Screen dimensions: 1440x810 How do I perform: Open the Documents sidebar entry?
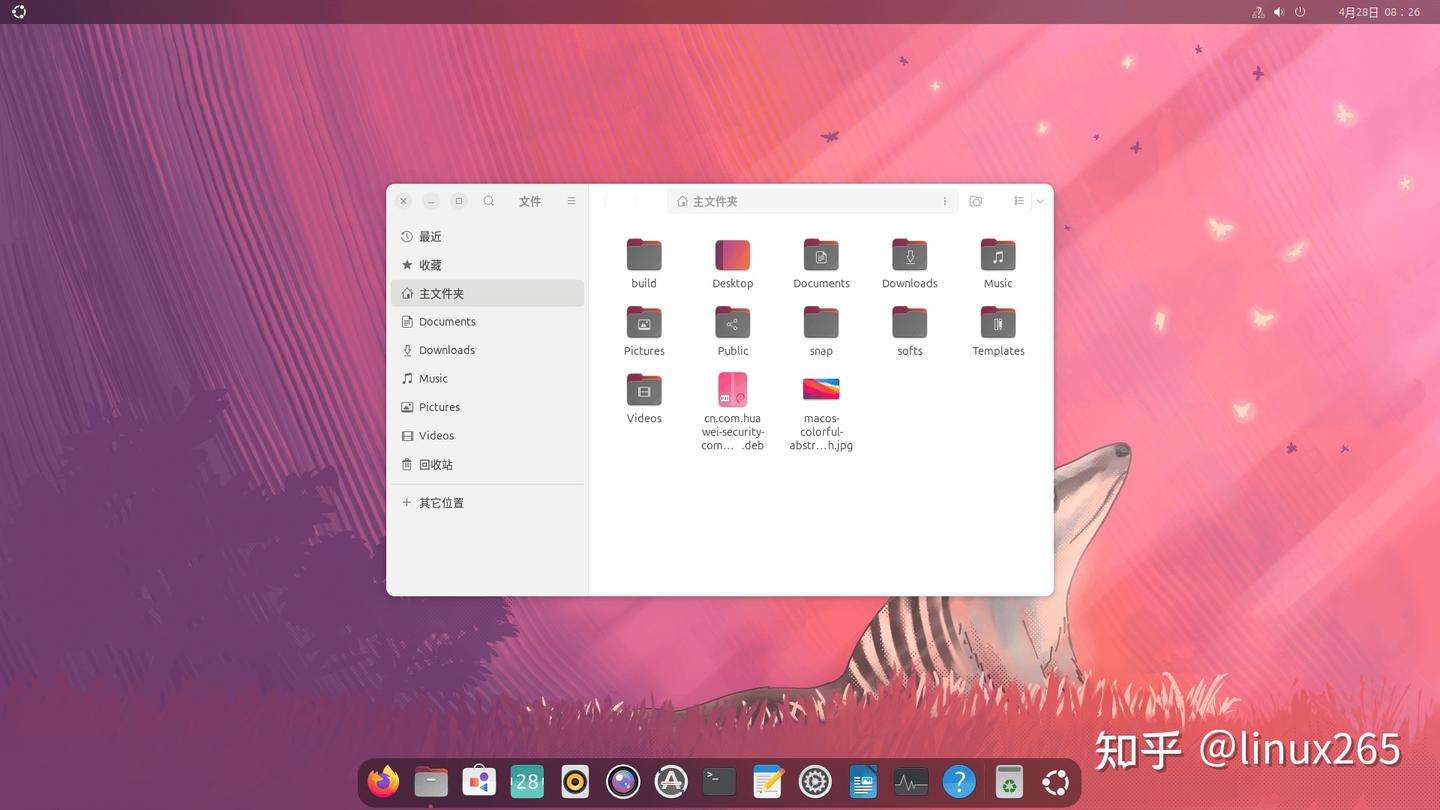(447, 321)
